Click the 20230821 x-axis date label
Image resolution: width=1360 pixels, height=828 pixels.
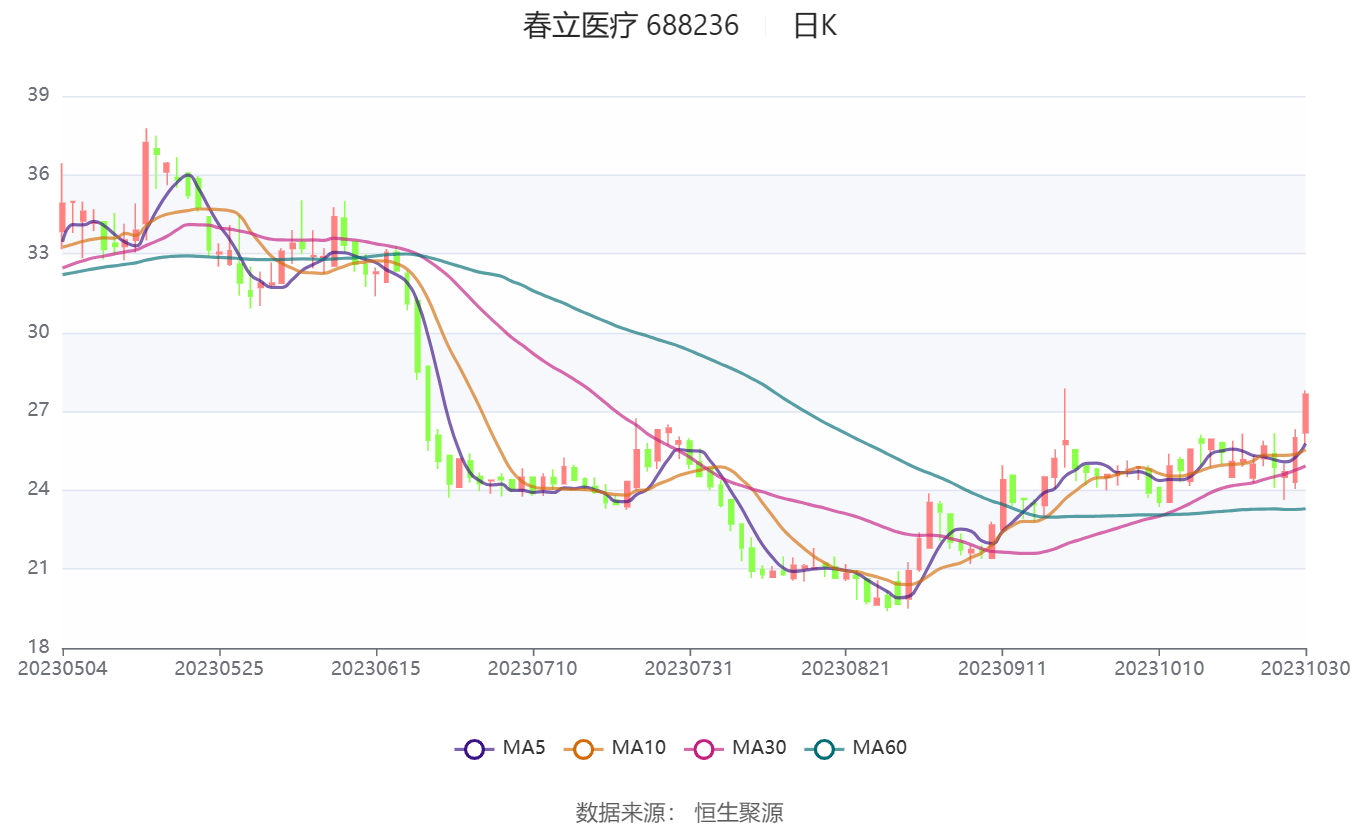[845, 667]
